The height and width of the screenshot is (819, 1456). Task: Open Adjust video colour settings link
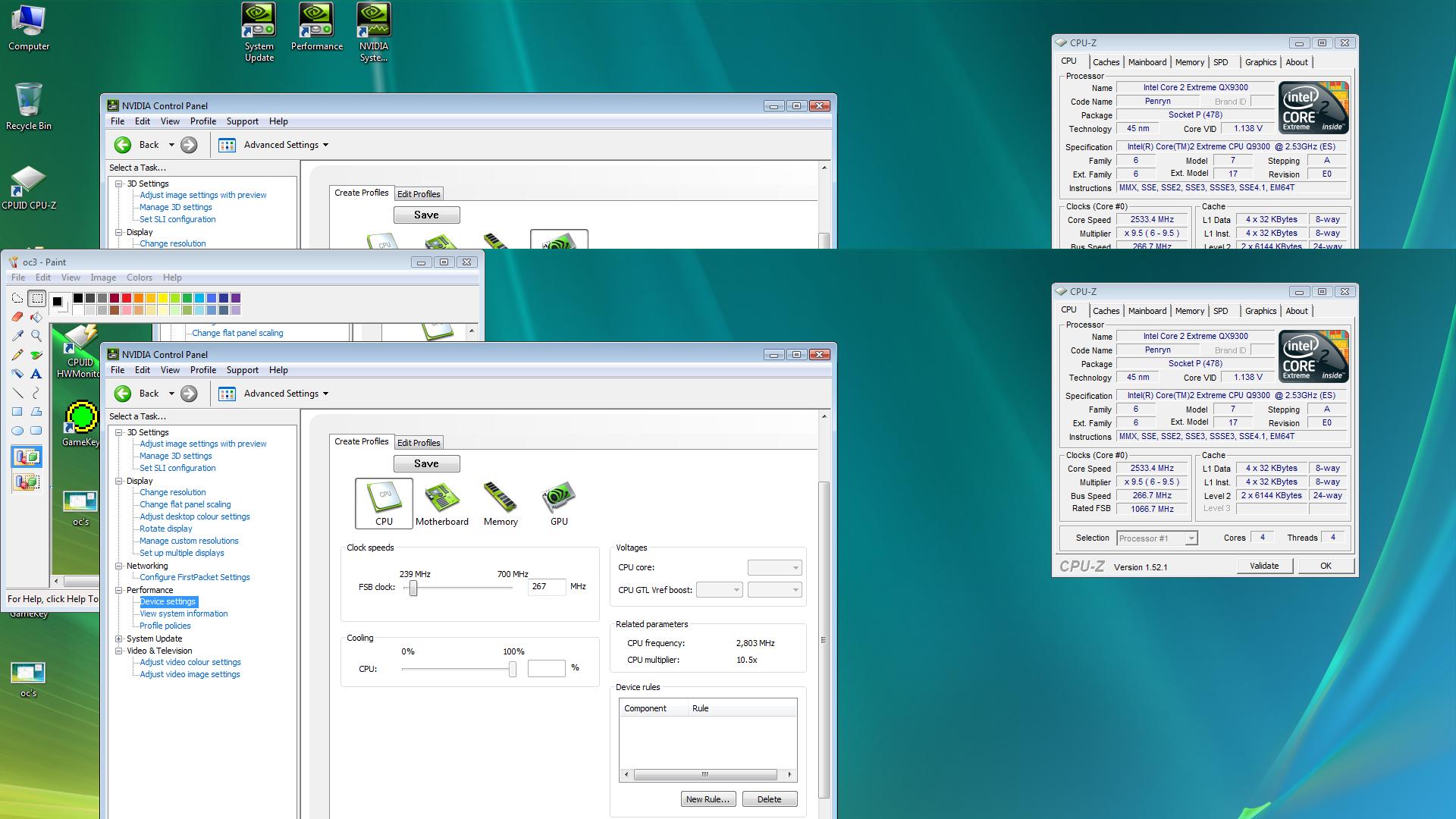click(190, 662)
